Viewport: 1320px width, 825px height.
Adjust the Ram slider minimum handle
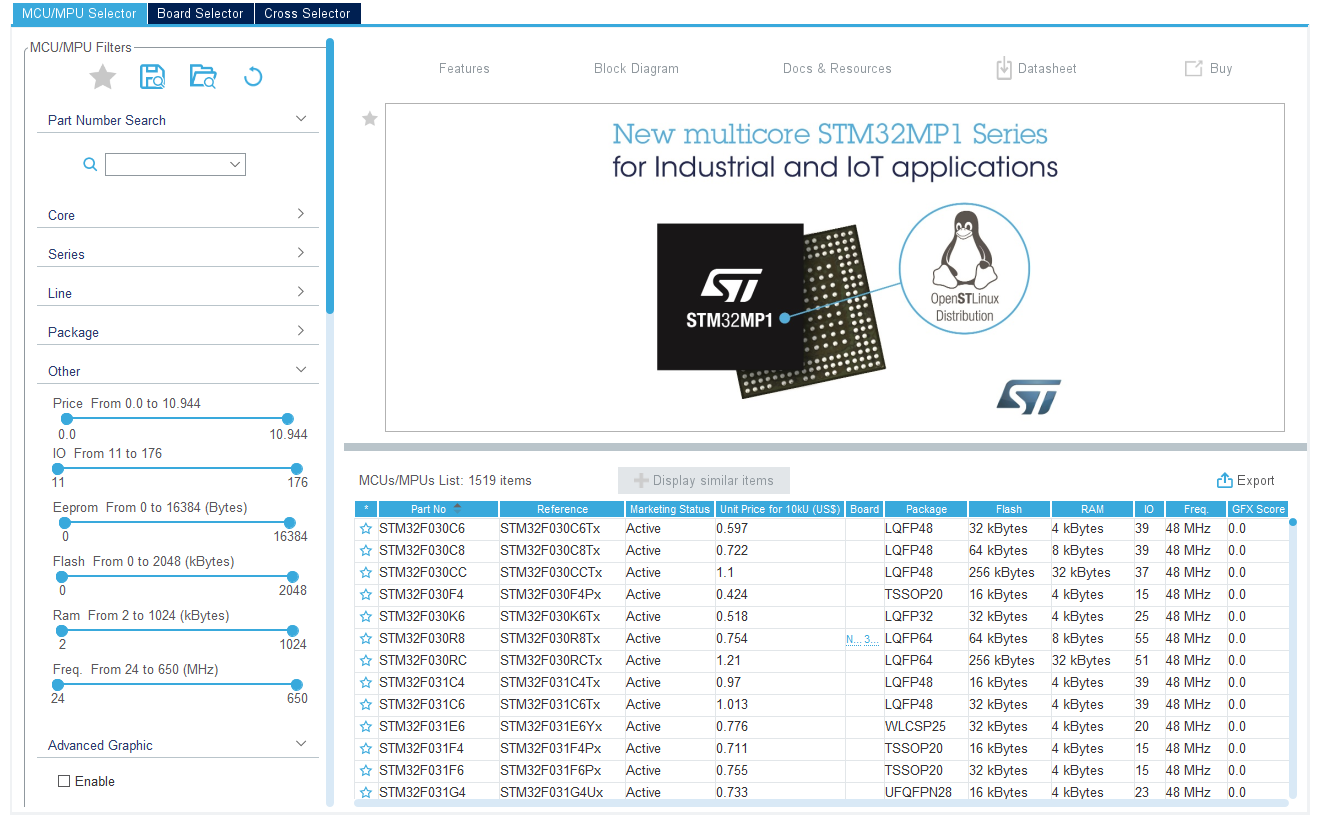point(62,630)
